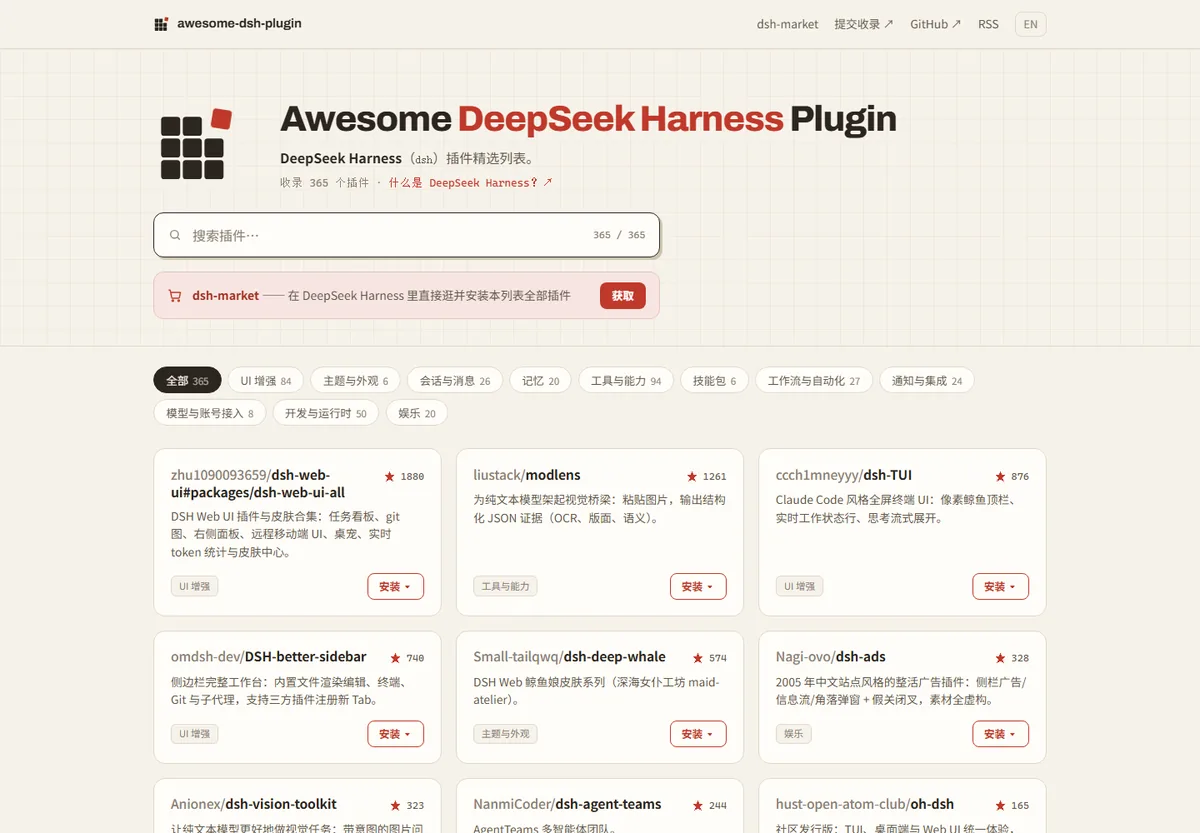Screen dimensions: 1200x833
Task: Open the liustack/modlens plugin link
Action: pyautogui.click(x=527, y=475)
